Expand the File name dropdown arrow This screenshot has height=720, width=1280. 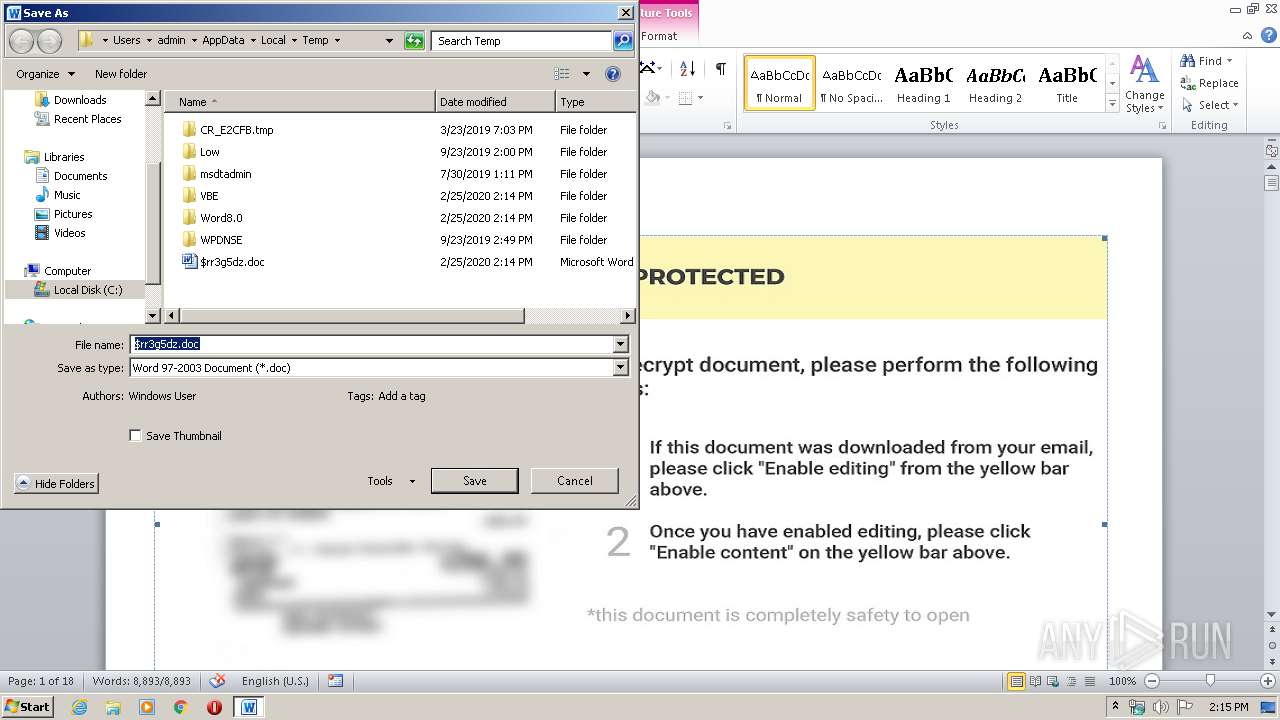pyautogui.click(x=620, y=344)
